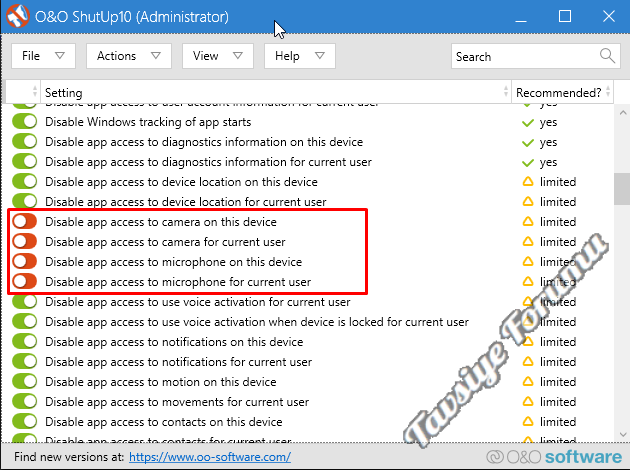Maximize the O&O ShutUp10 window

[x=565, y=16]
